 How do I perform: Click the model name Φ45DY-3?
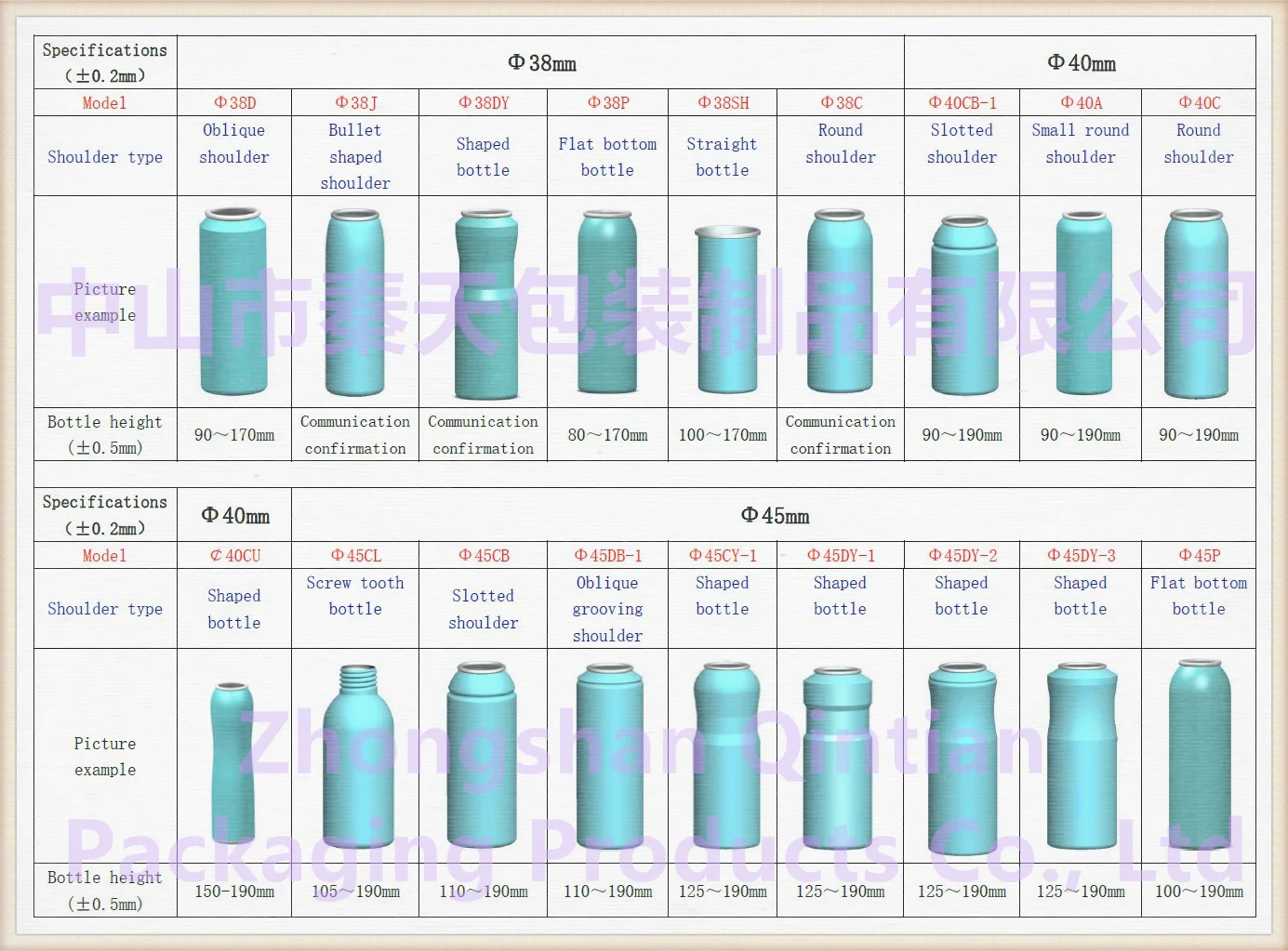pyautogui.click(x=1081, y=555)
